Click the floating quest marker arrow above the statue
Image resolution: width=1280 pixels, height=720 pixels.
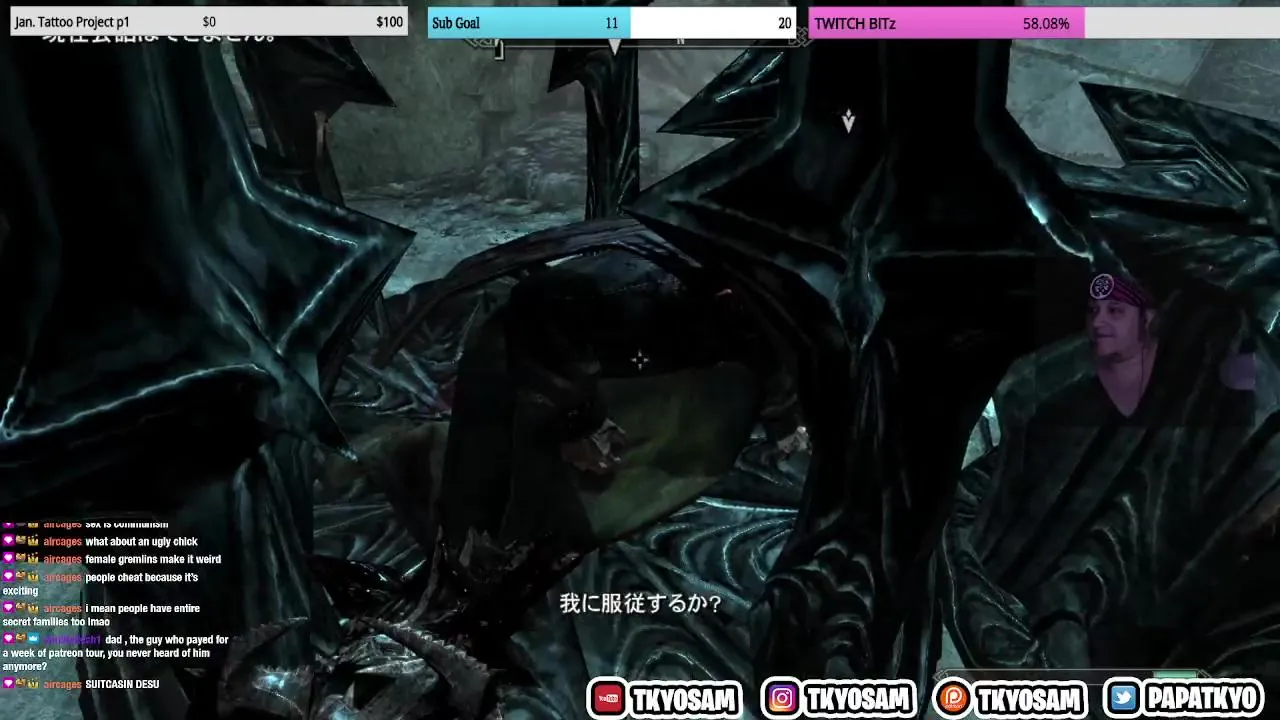click(848, 121)
